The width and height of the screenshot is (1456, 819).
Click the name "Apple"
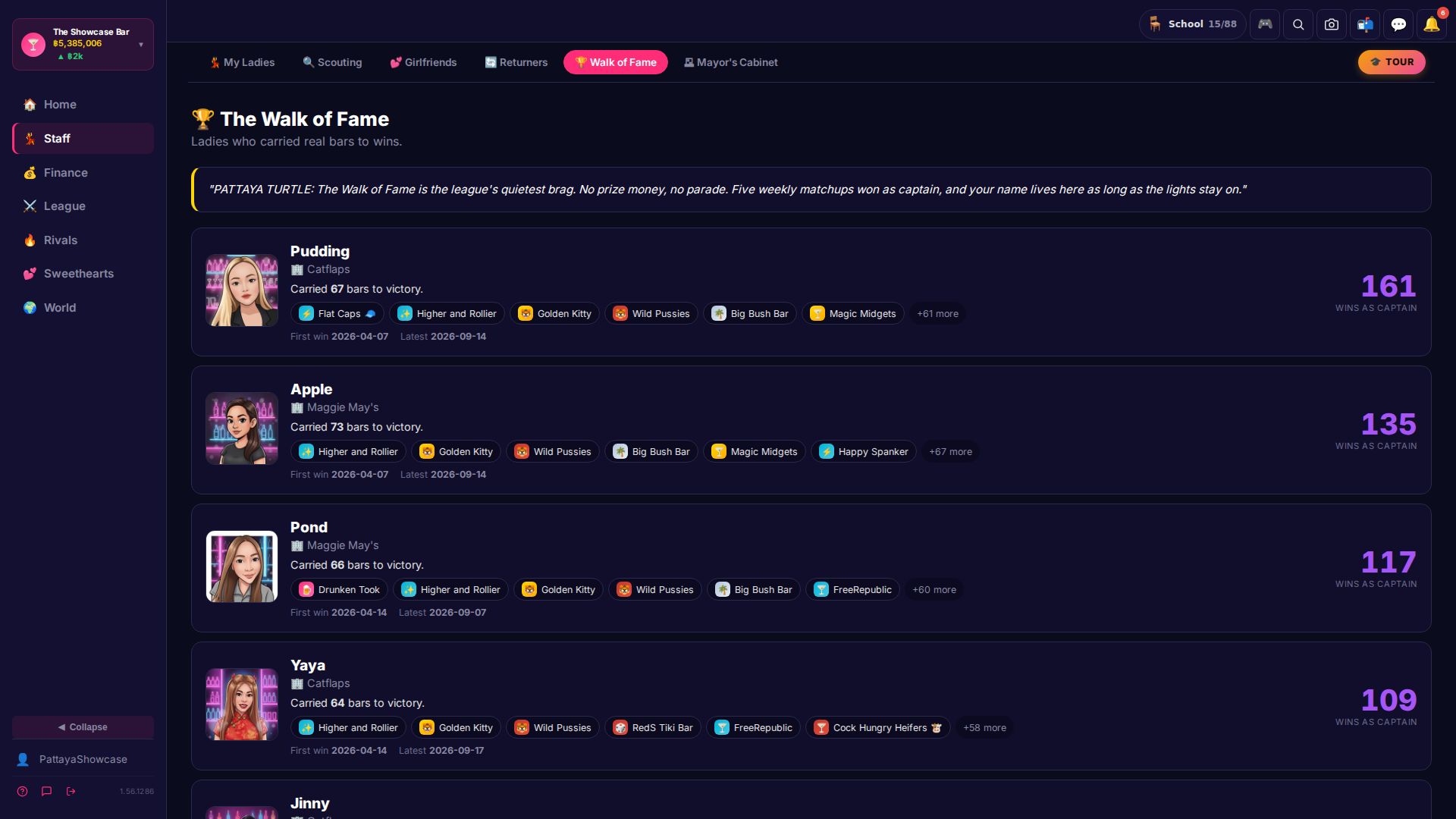[x=312, y=390]
